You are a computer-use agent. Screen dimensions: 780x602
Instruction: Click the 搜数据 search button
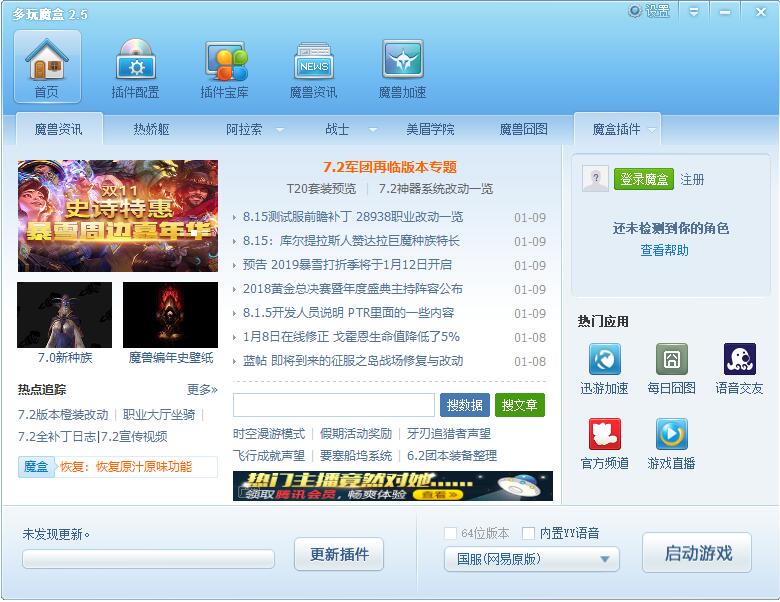pos(465,405)
